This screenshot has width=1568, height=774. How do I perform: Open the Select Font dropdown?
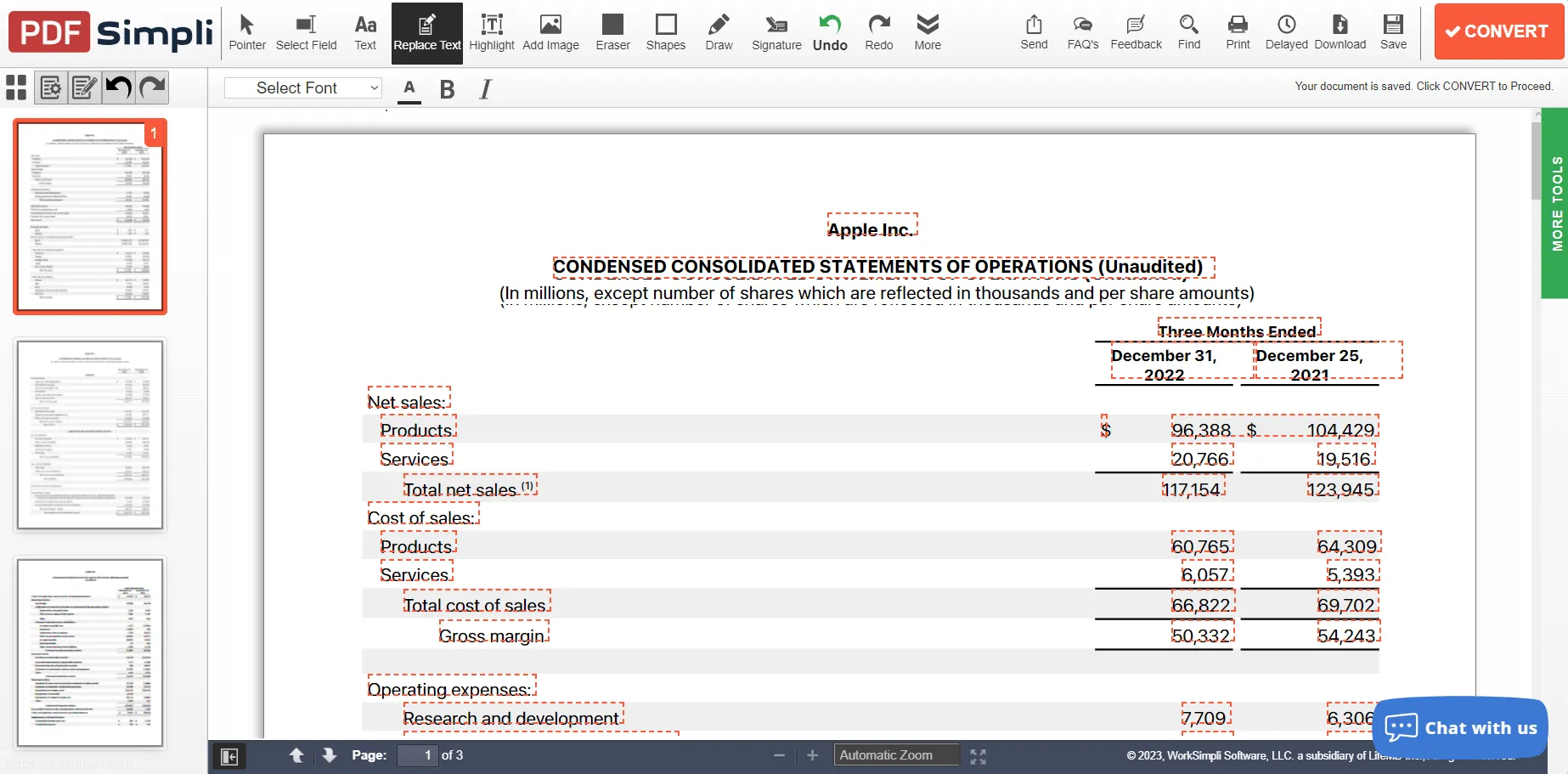(x=303, y=88)
